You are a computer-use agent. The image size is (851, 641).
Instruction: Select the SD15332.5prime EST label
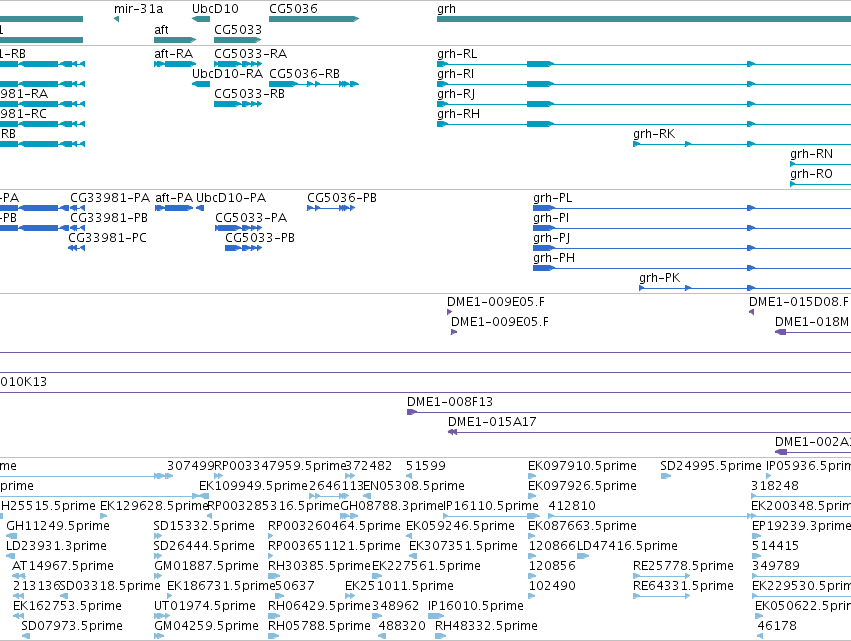tap(204, 525)
